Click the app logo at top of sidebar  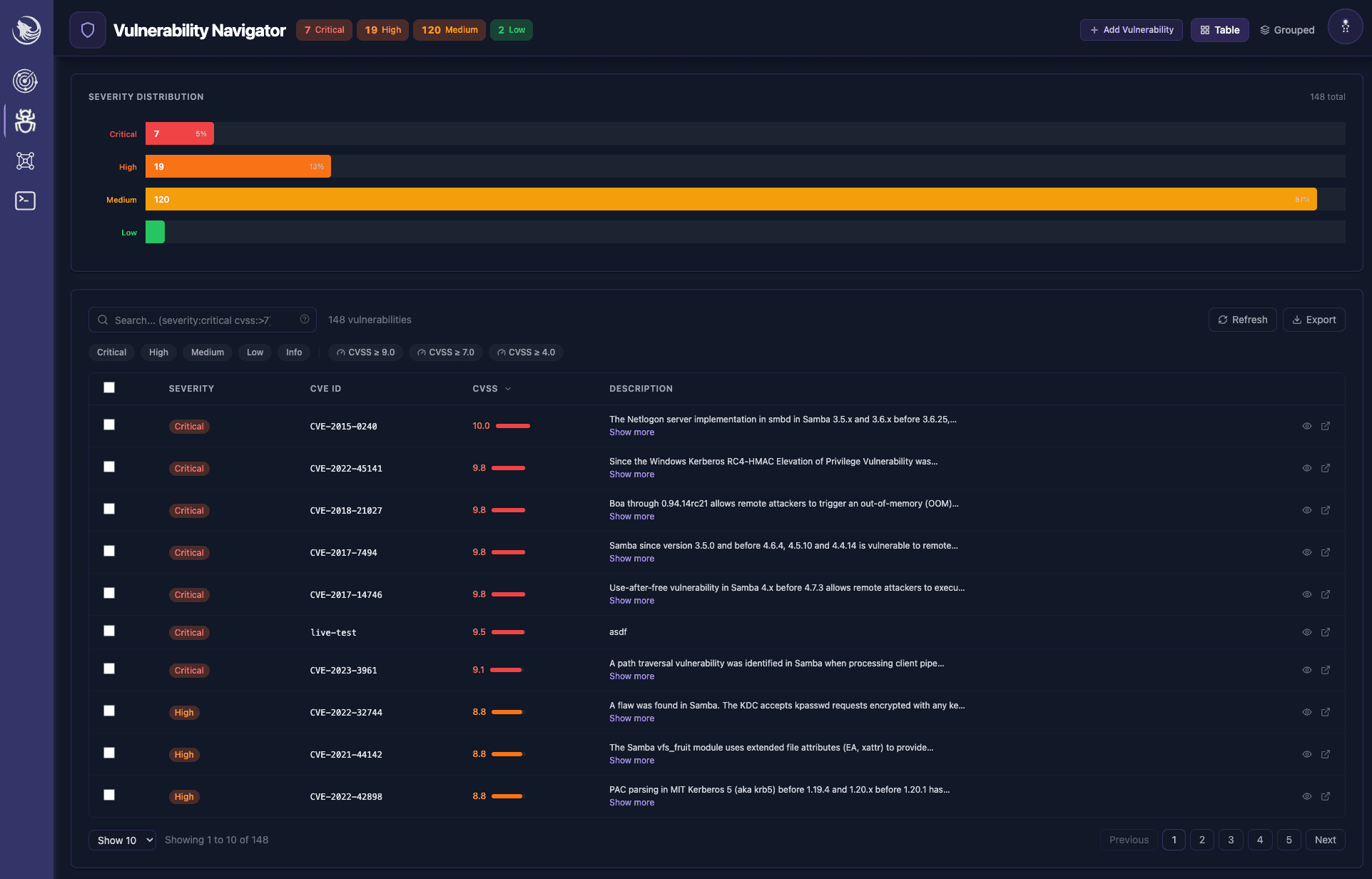26,30
